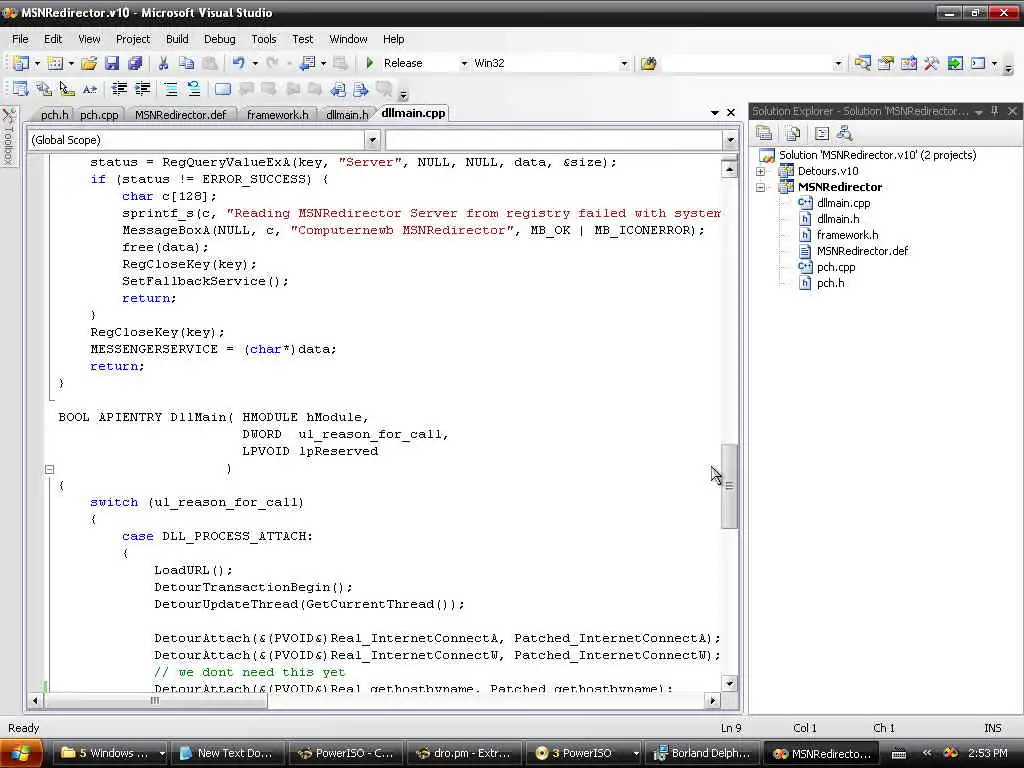
Task: Open the Properties Window toolbar icon
Action: [x=886, y=63]
